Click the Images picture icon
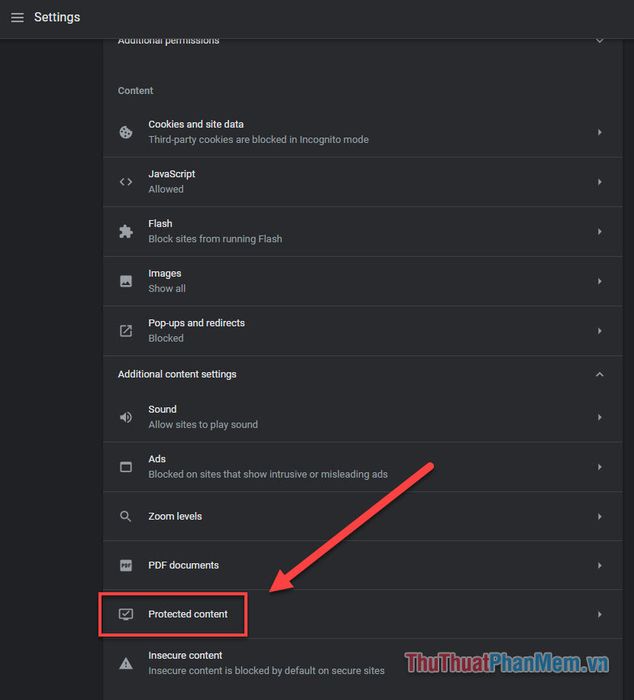 126,281
